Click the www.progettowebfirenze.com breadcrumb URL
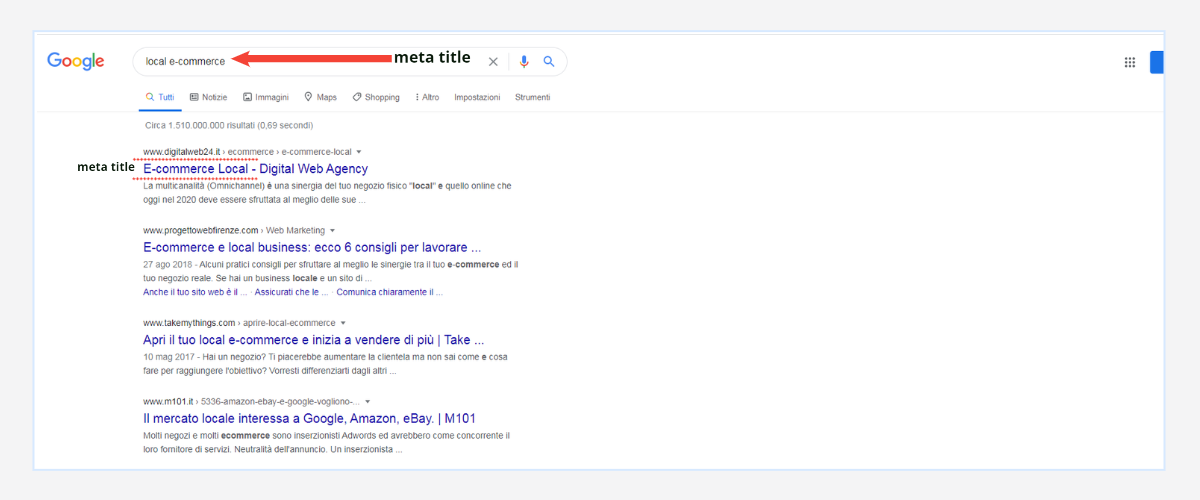Screen dimensions: 1200x500 (201, 230)
